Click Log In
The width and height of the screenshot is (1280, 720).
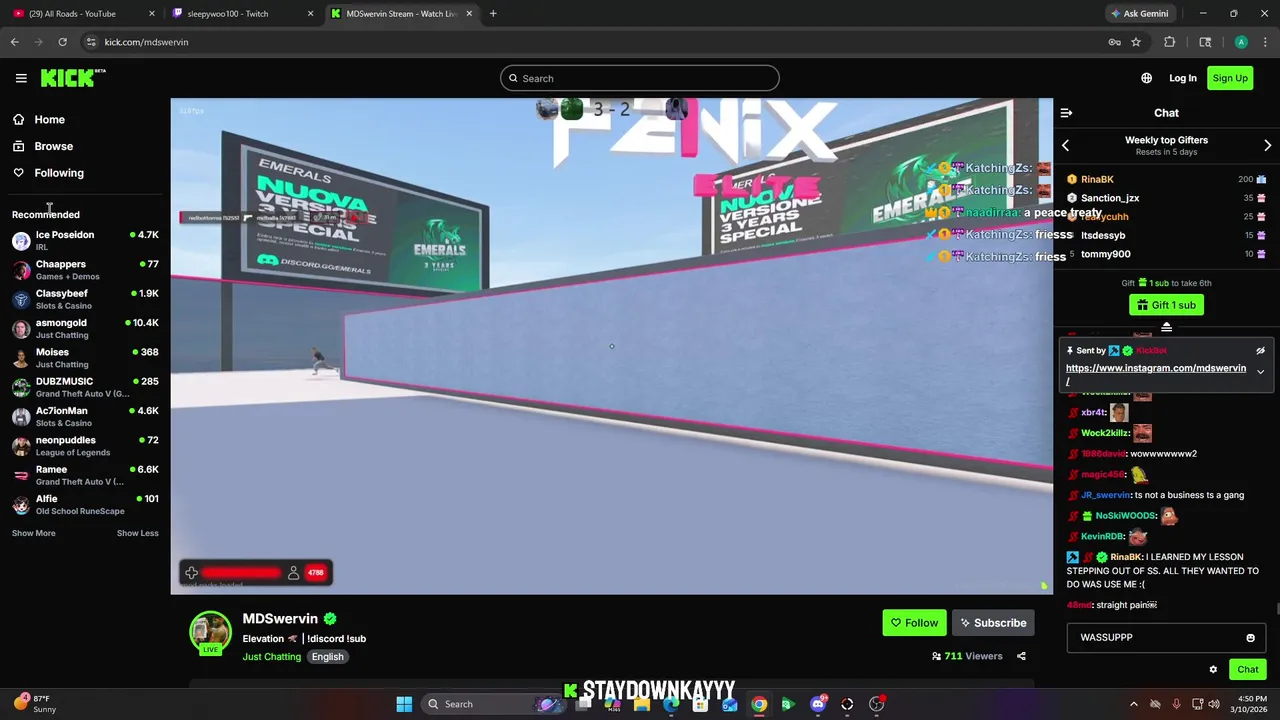(x=1183, y=78)
